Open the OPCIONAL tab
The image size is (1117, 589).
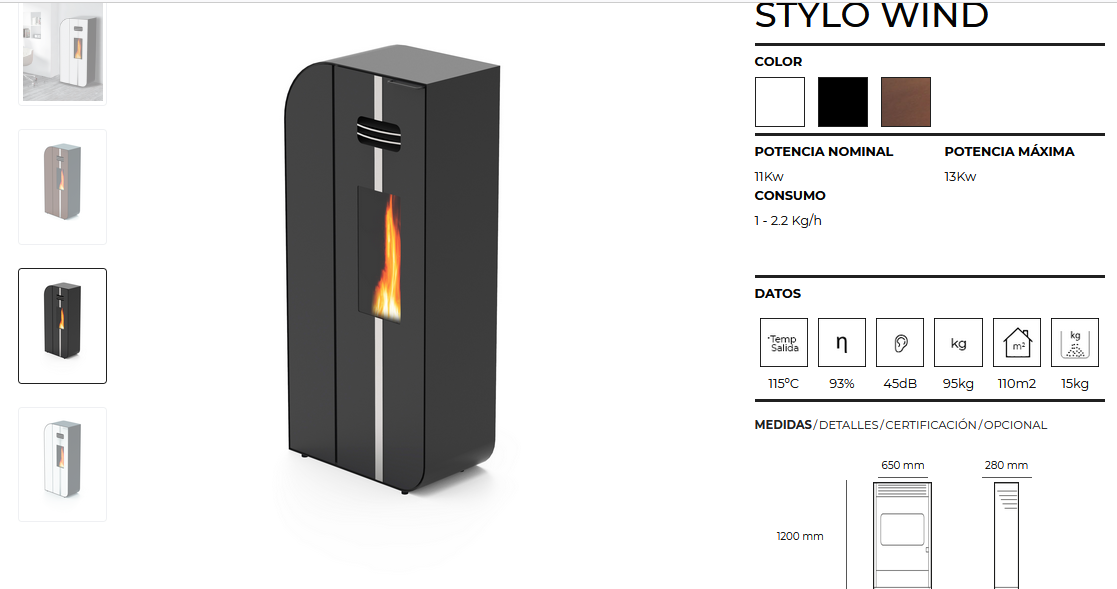(1015, 424)
